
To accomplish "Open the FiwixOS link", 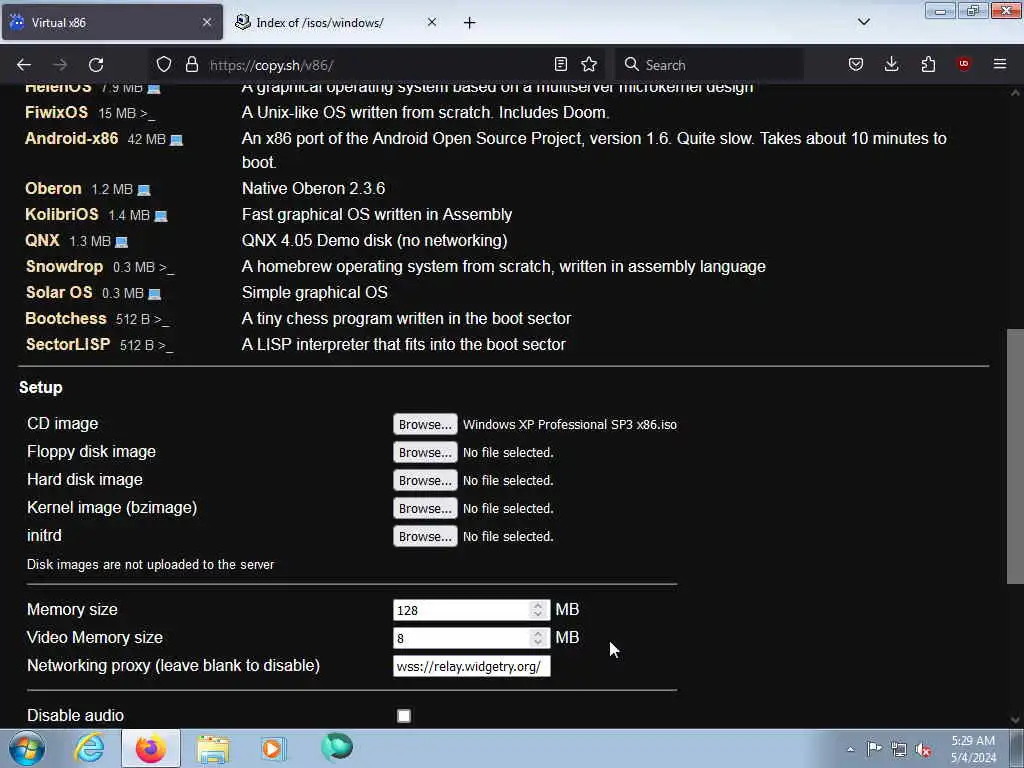I will click(56, 112).
